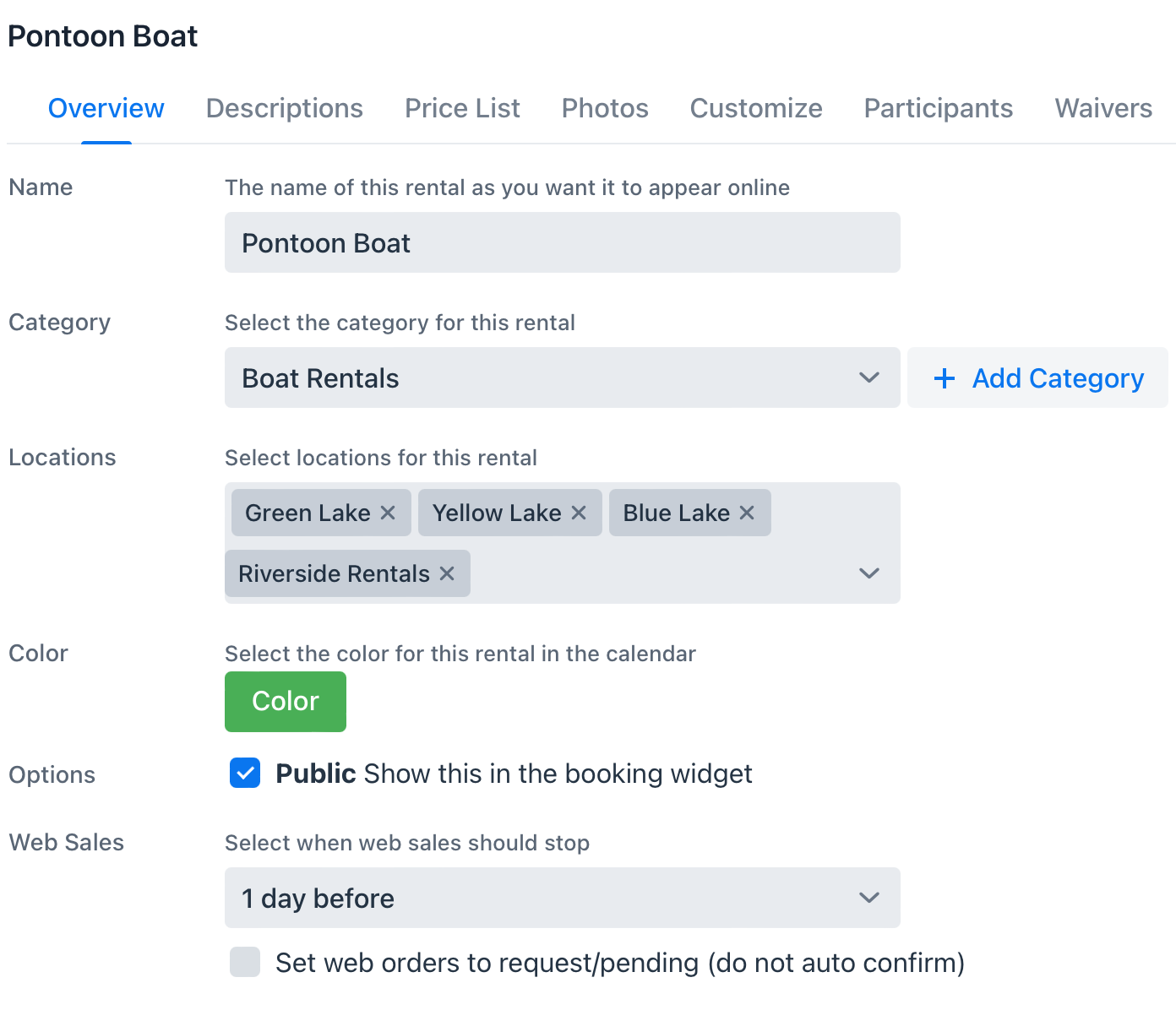1176x1010 pixels.
Task: Open the Waivers tab
Action: tap(1103, 108)
